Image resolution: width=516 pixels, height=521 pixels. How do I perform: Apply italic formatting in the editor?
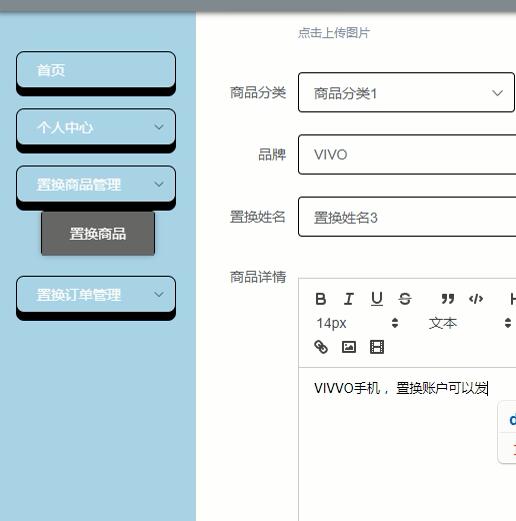[x=349, y=299]
